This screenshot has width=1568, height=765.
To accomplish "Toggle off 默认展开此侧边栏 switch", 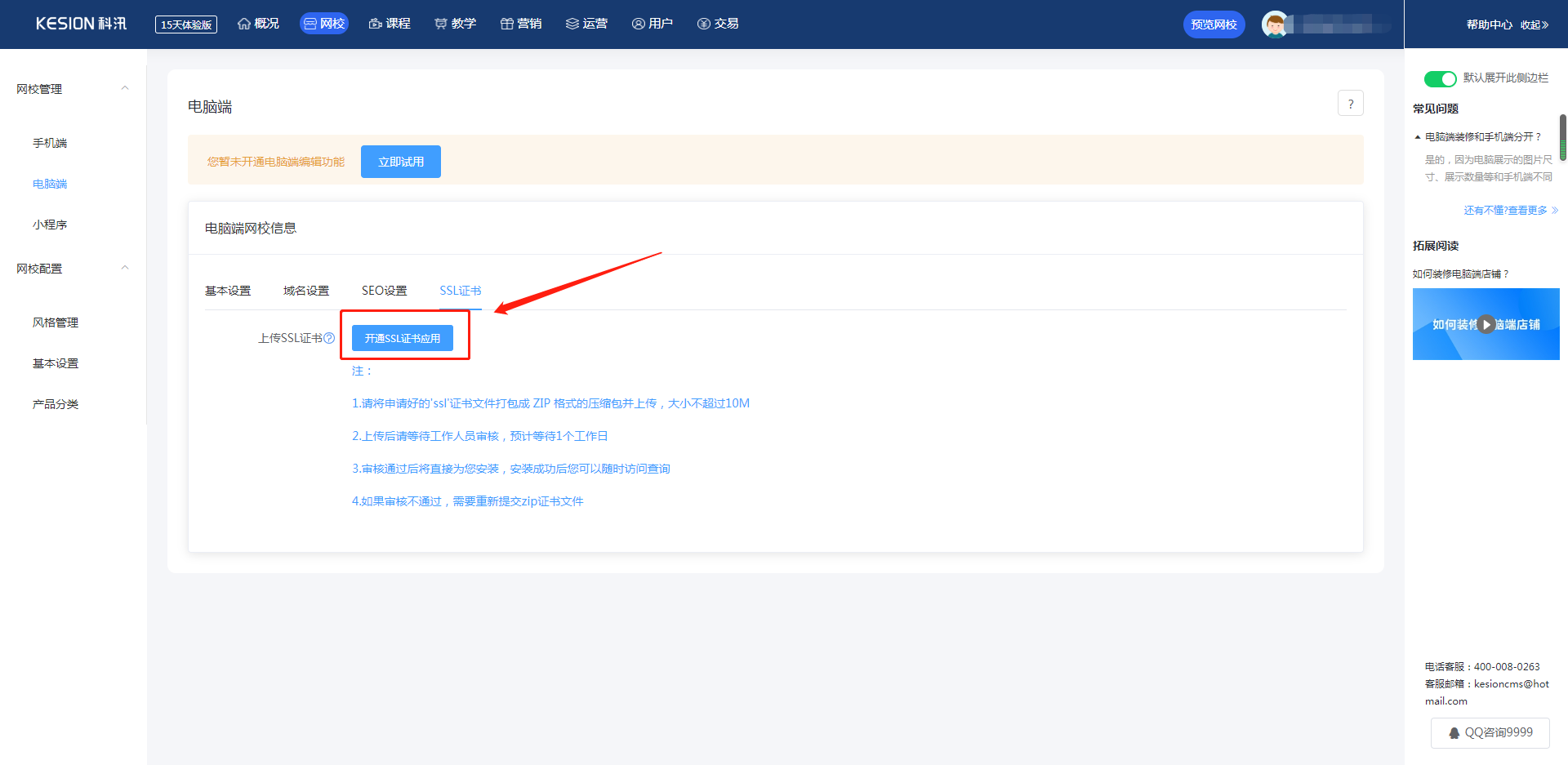I will pos(1440,78).
